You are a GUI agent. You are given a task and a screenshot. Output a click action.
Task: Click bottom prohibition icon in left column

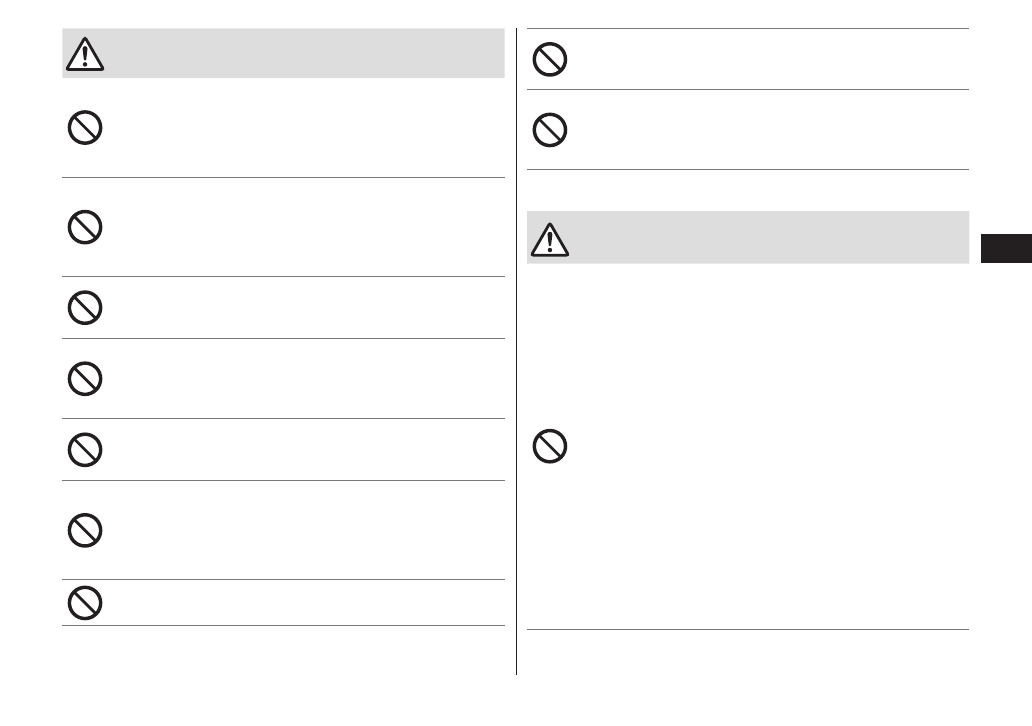[x=85, y=602]
